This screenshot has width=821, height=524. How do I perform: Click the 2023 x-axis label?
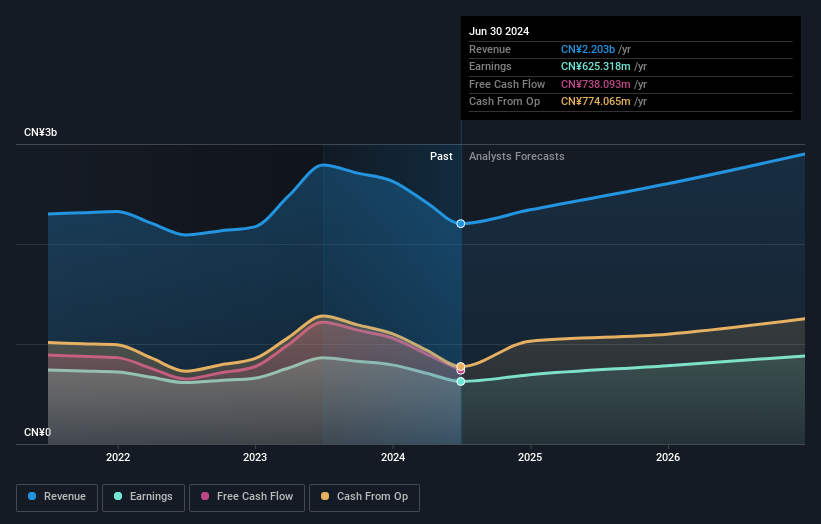point(255,457)
